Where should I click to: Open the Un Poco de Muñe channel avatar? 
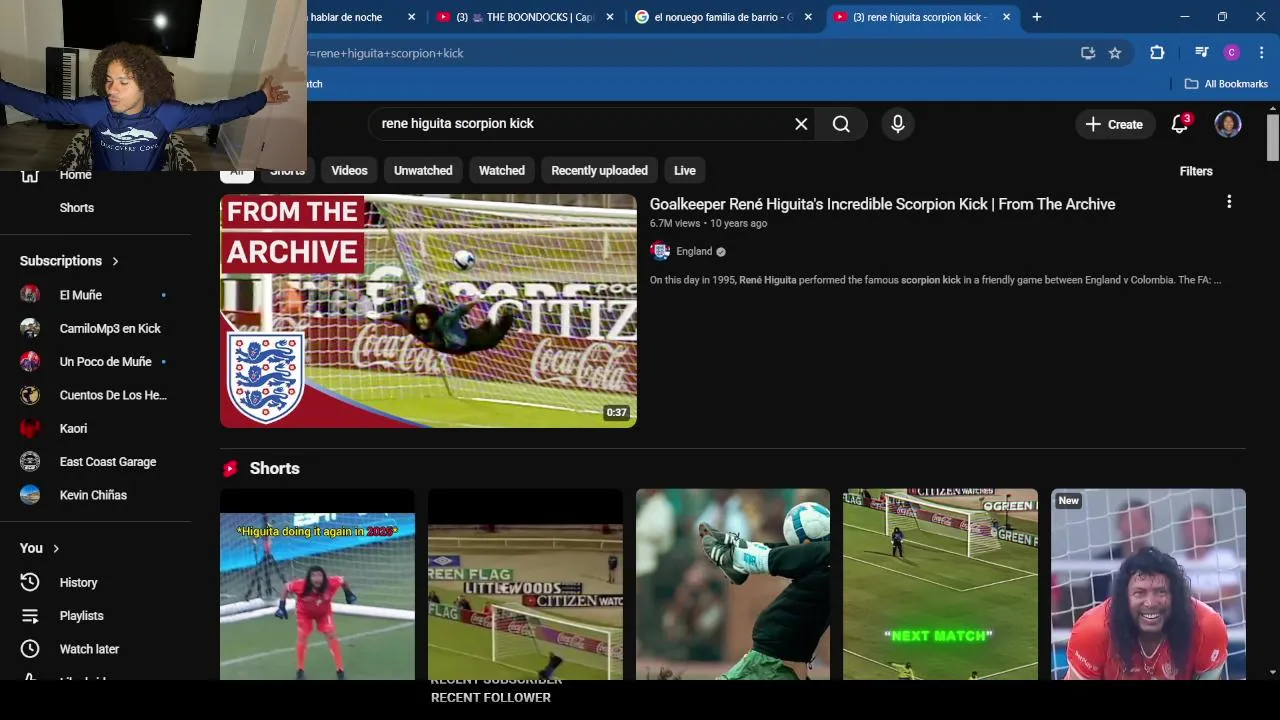tap(30, 362)
